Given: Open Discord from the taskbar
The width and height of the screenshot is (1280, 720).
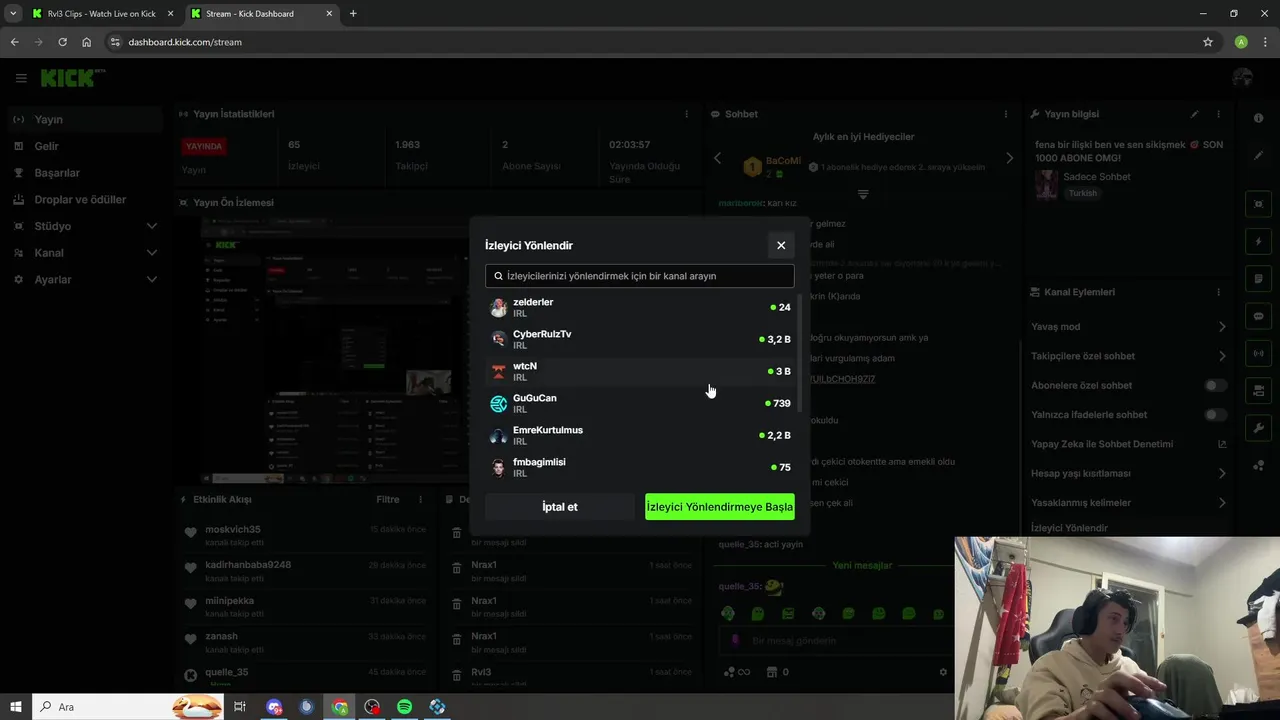Looking at the screenshot, I should [x=275, y=707].
